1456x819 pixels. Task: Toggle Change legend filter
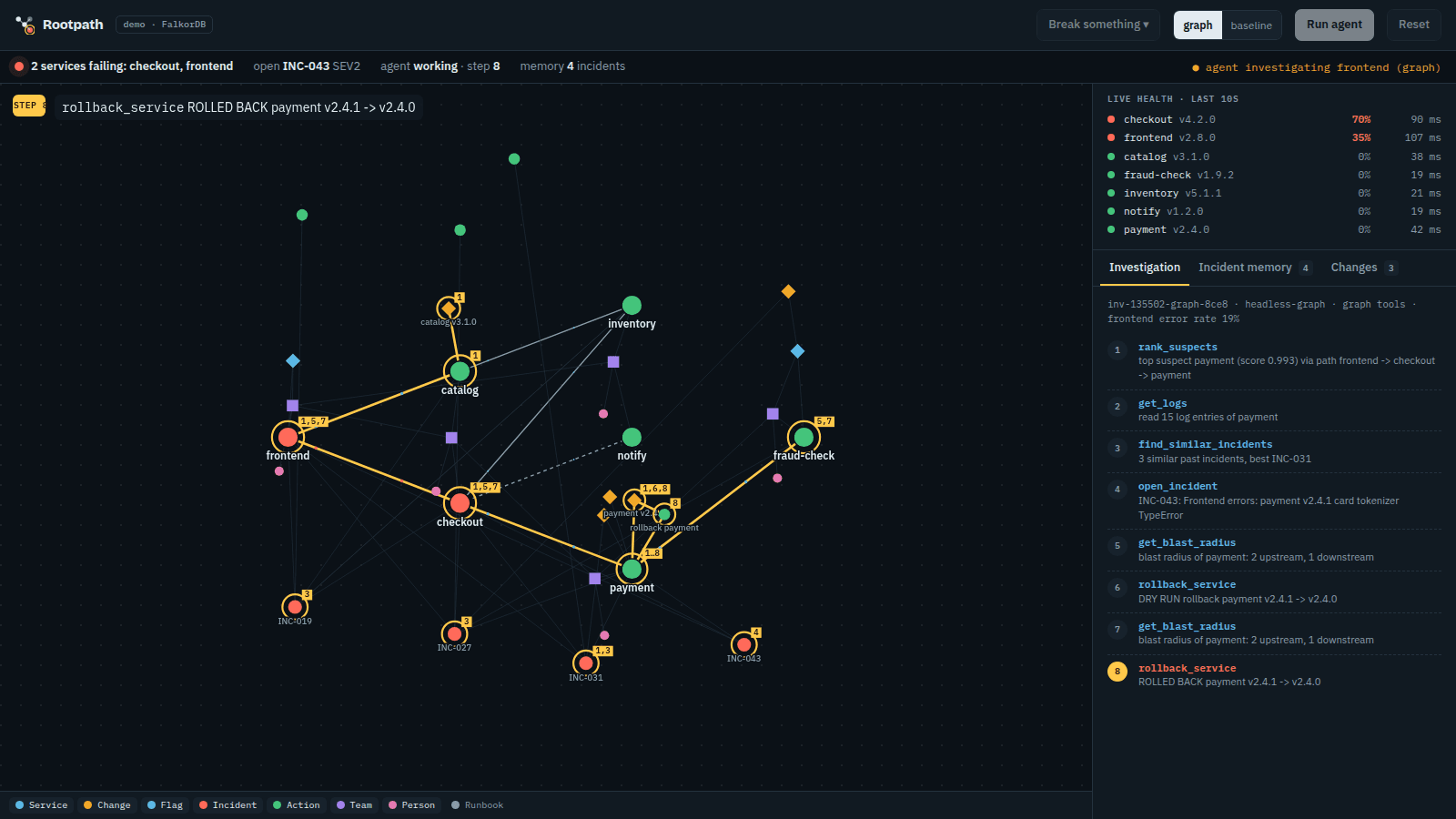point(107,805)
